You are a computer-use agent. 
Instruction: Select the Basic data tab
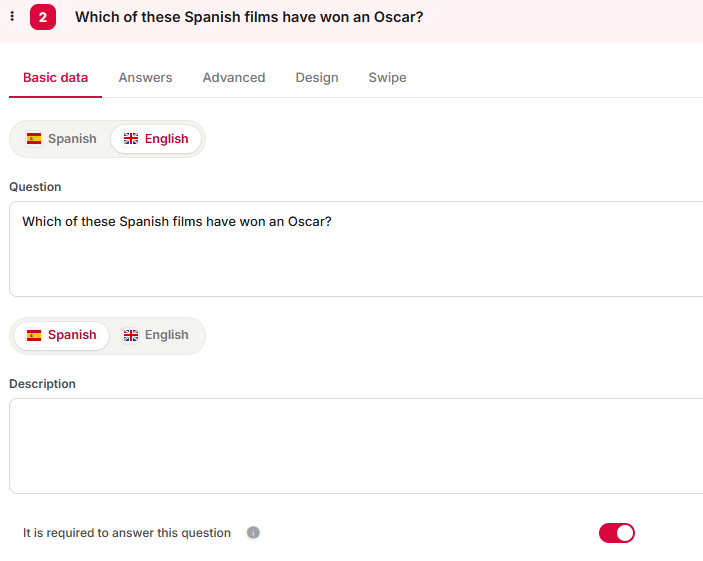56,78
